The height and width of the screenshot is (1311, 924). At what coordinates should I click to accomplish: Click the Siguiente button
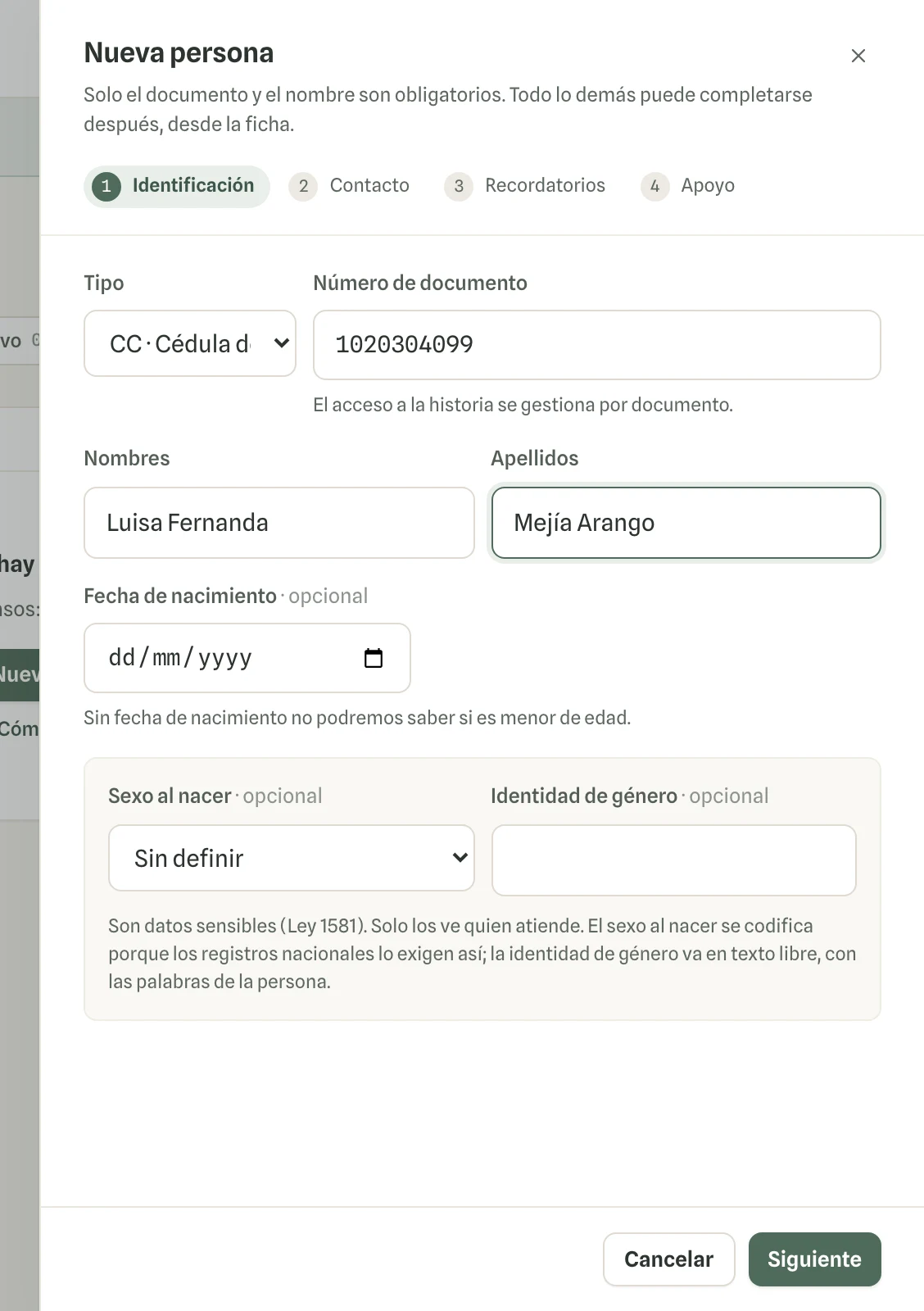pos(814,1259)
